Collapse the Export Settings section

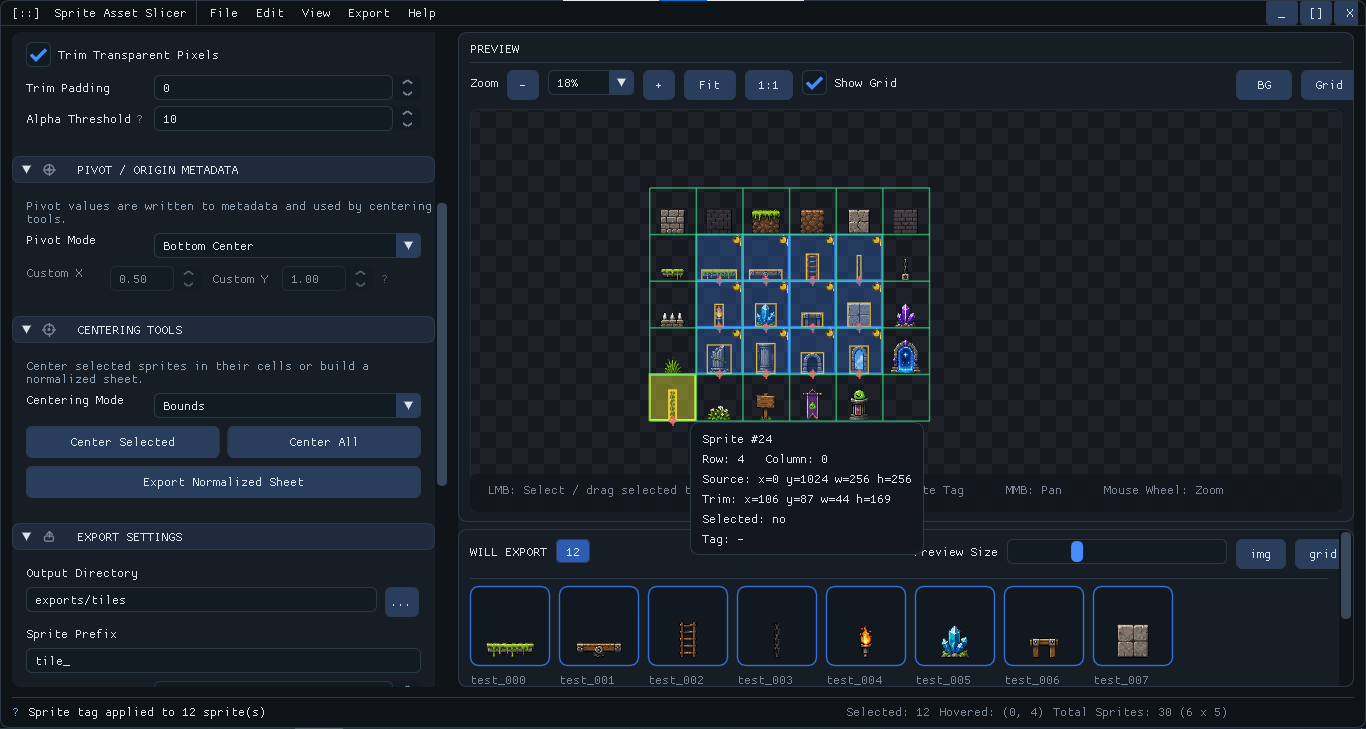coord(27,537)
